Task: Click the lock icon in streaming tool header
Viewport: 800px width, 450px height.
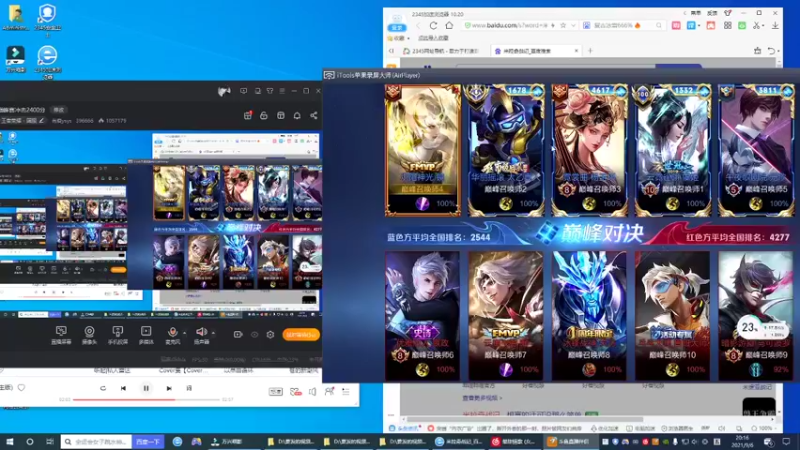Action: (x=264, y=116)
